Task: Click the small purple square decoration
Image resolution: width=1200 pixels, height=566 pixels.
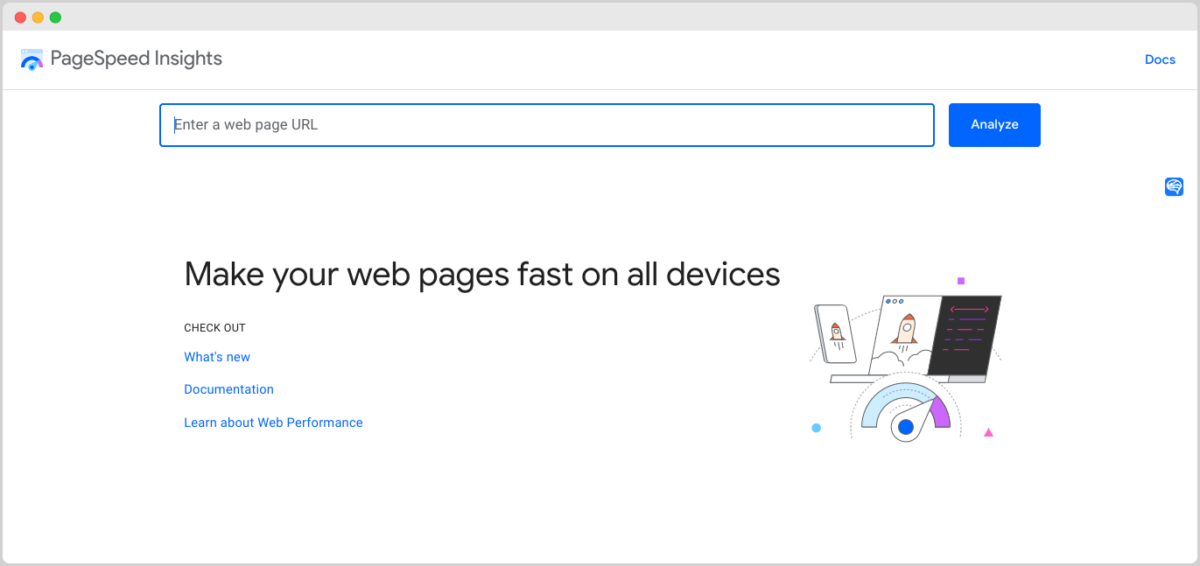Action: click(961, 281)
